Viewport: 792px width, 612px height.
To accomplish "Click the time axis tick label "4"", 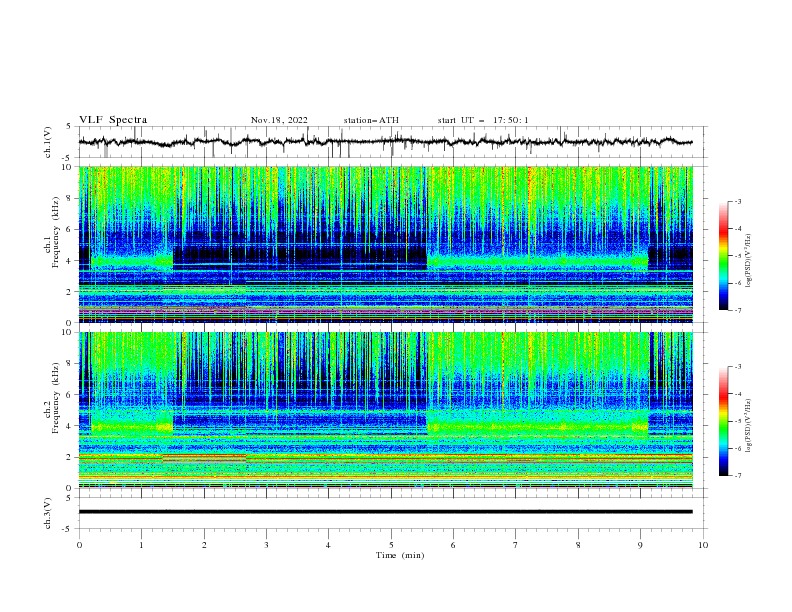I will coord(328,545).
